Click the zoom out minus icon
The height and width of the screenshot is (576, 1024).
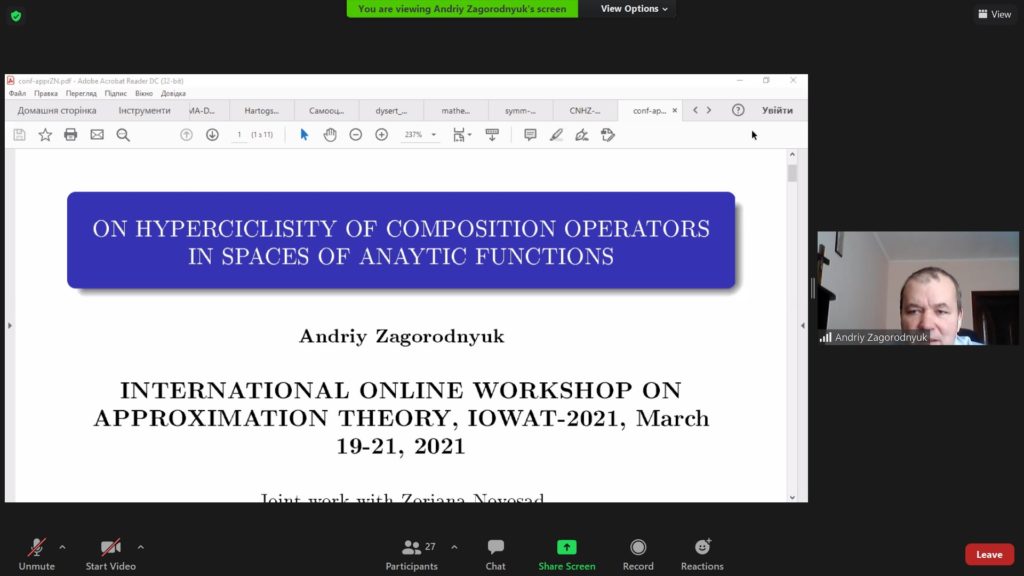[355, 135]
